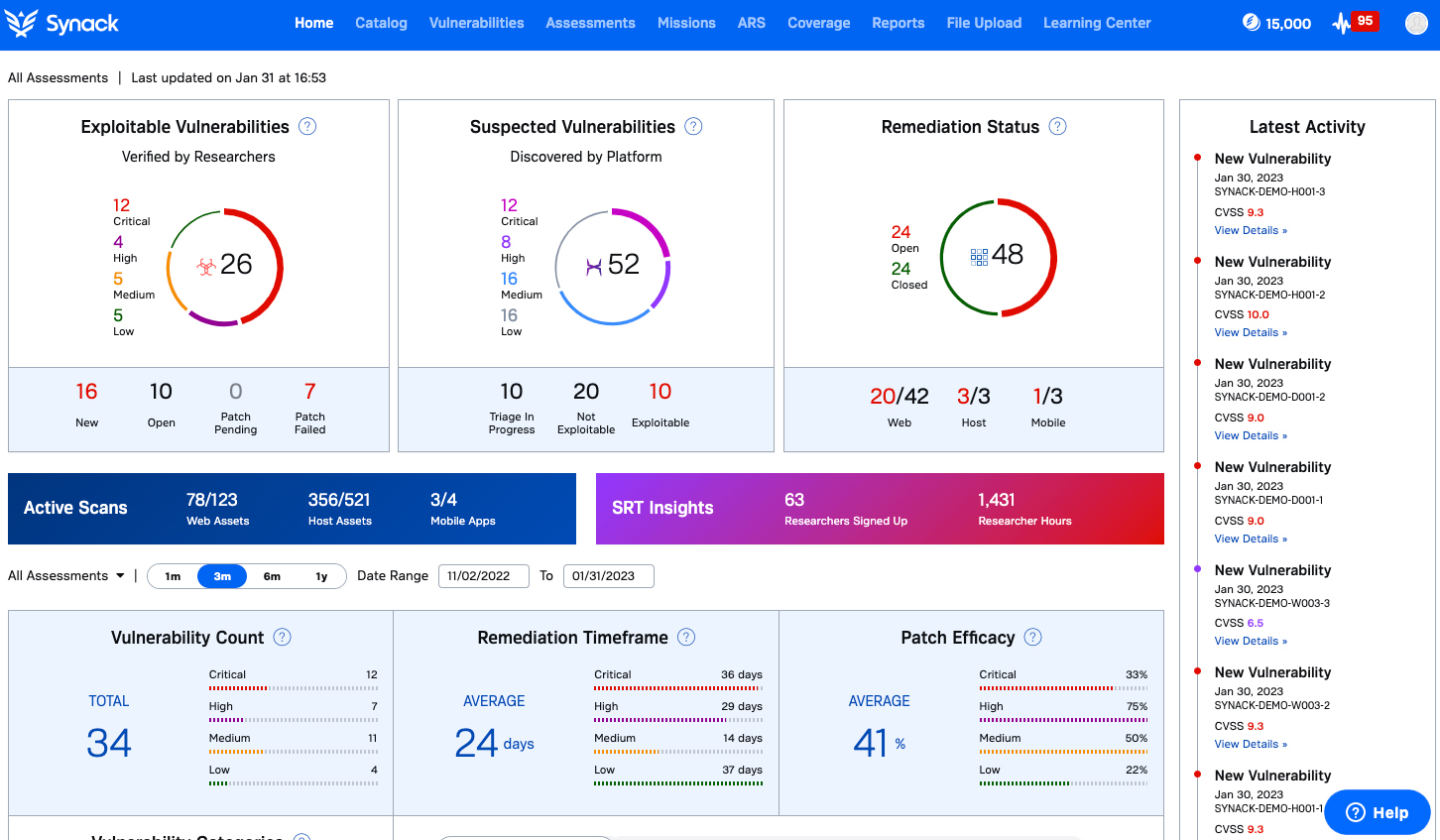1440x840 pixels.
Task: View details for SYNACK-DEMO-D001-2
Action: pyautogui.click(x=1251, y=435)
